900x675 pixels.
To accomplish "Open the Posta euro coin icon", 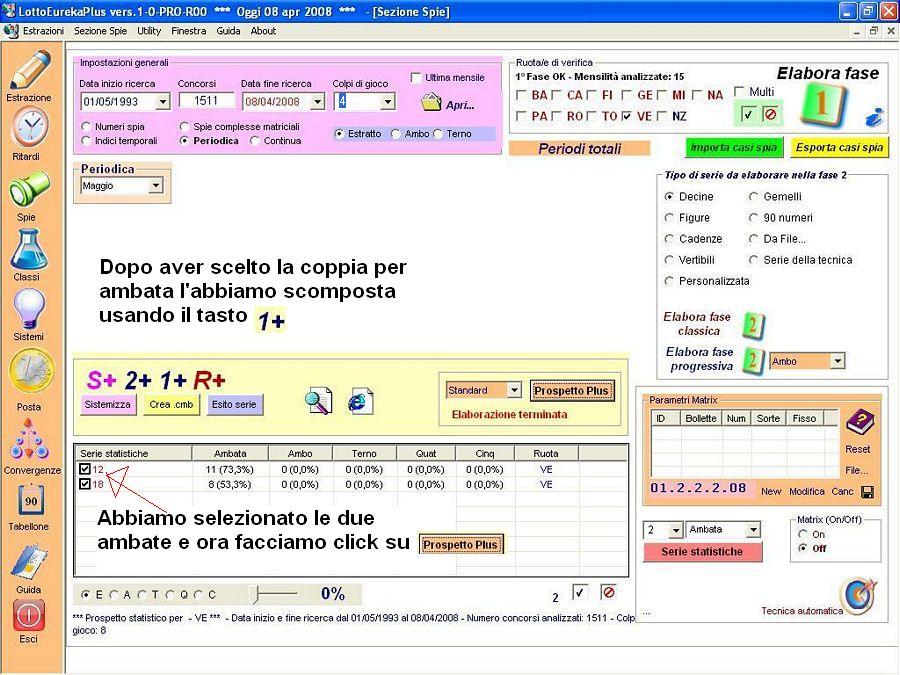I will [x=31, y=372].
